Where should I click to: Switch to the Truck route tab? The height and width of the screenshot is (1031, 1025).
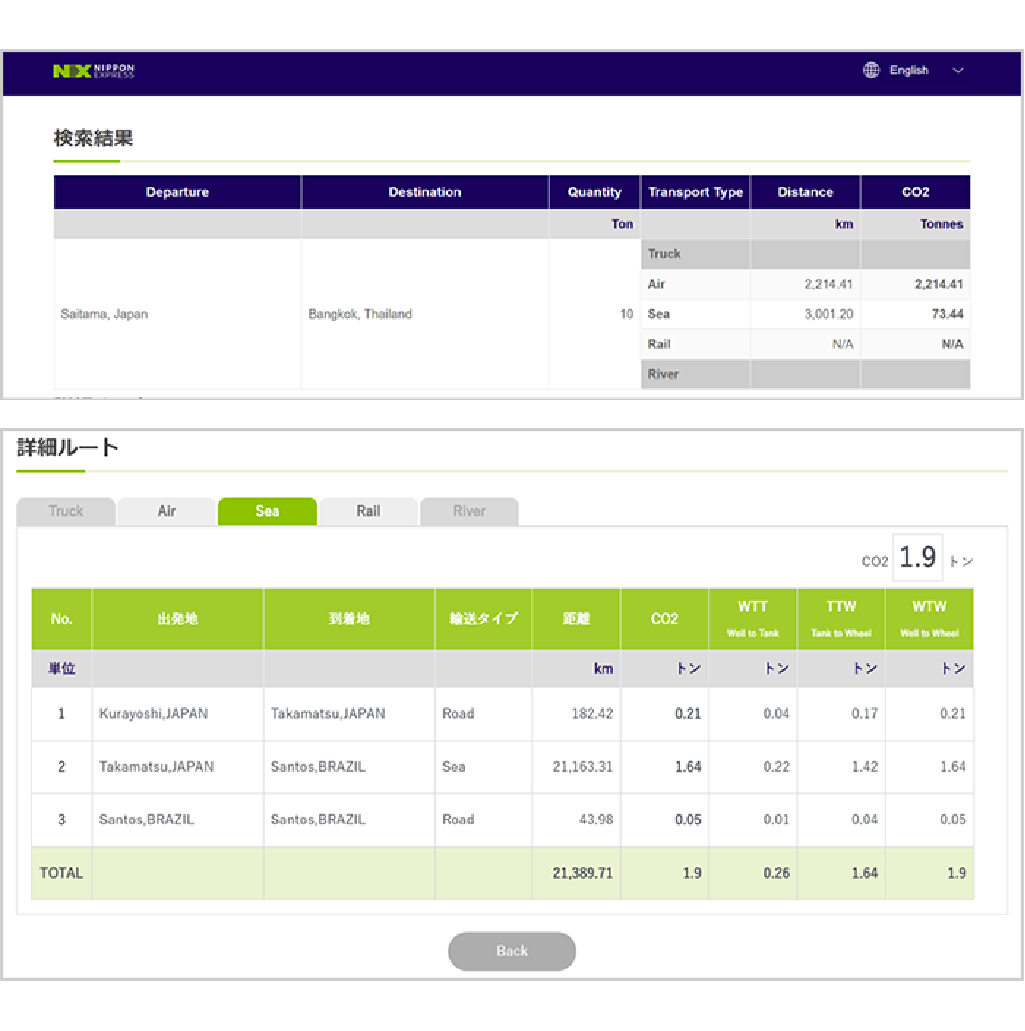66,511
